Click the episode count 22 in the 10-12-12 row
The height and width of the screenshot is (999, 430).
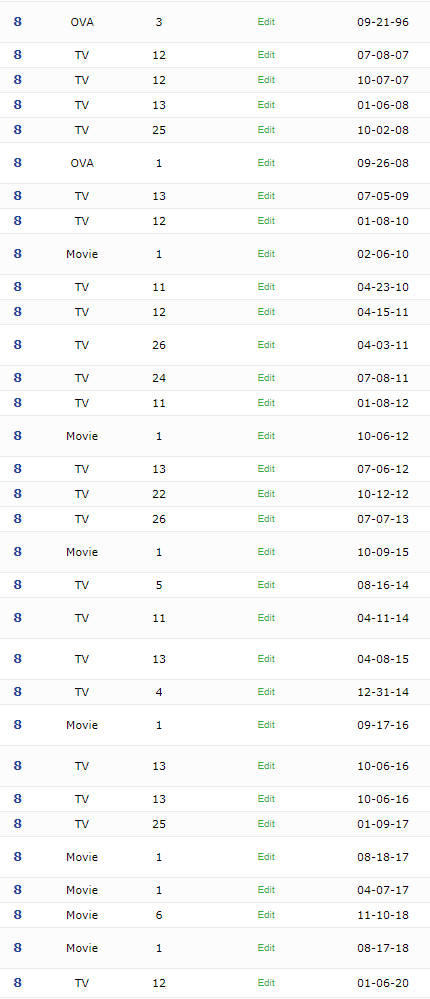tap(159, 494)
